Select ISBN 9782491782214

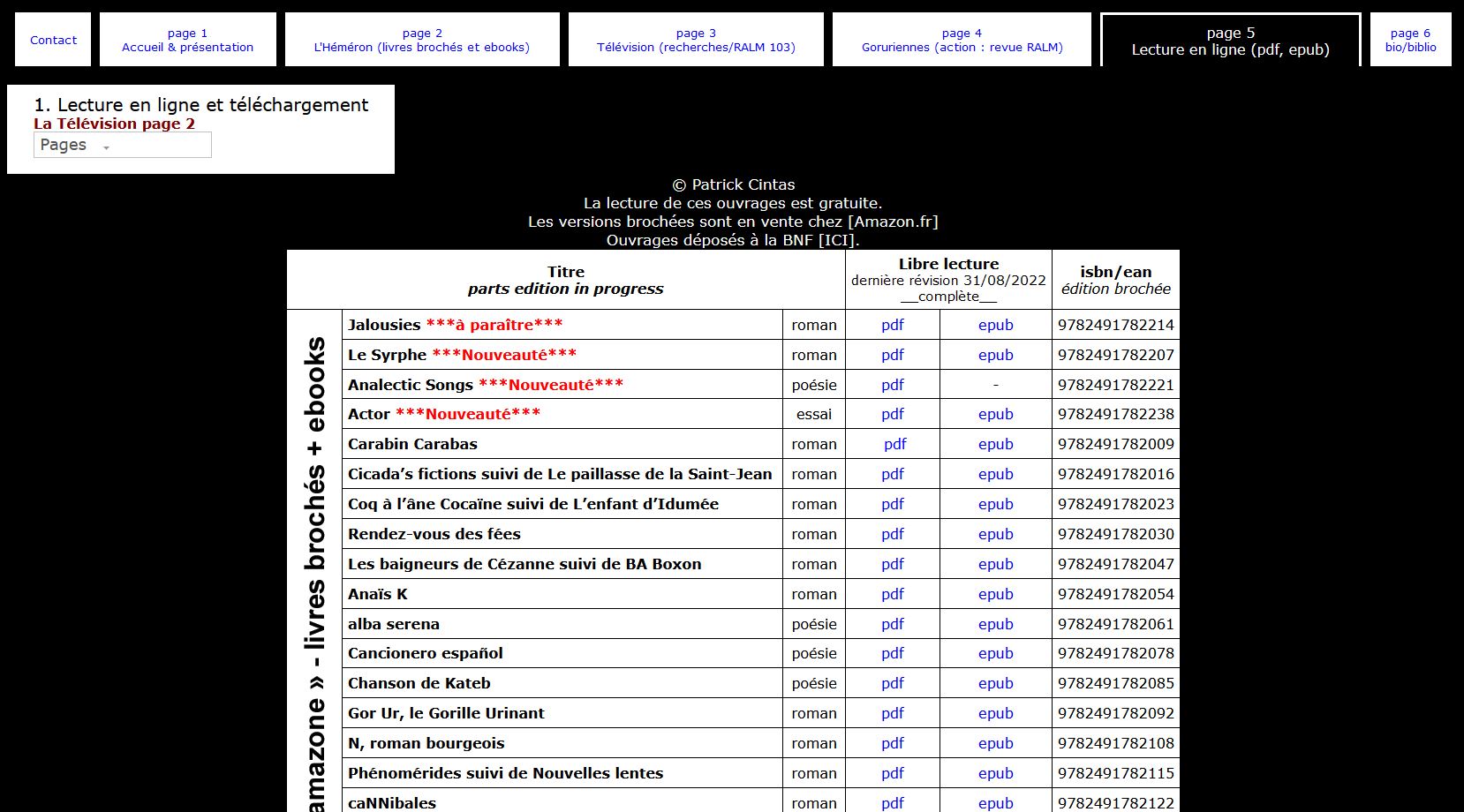(x=1116, y=325)
